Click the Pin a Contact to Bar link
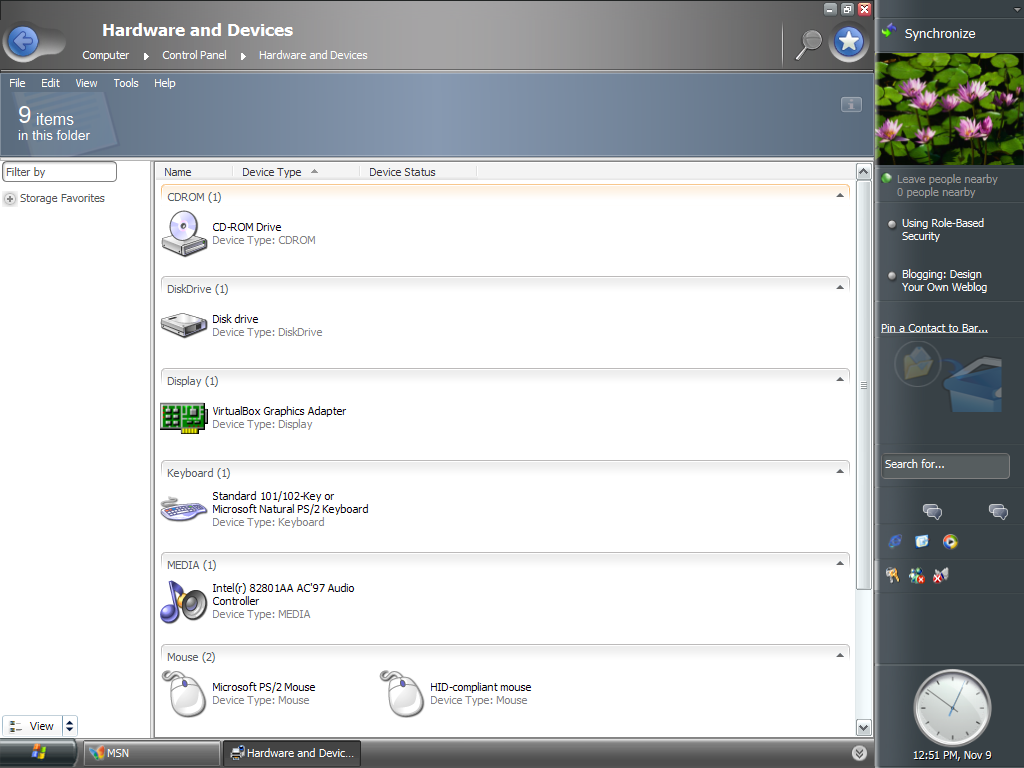The image size is (1024, 768). 934,328
